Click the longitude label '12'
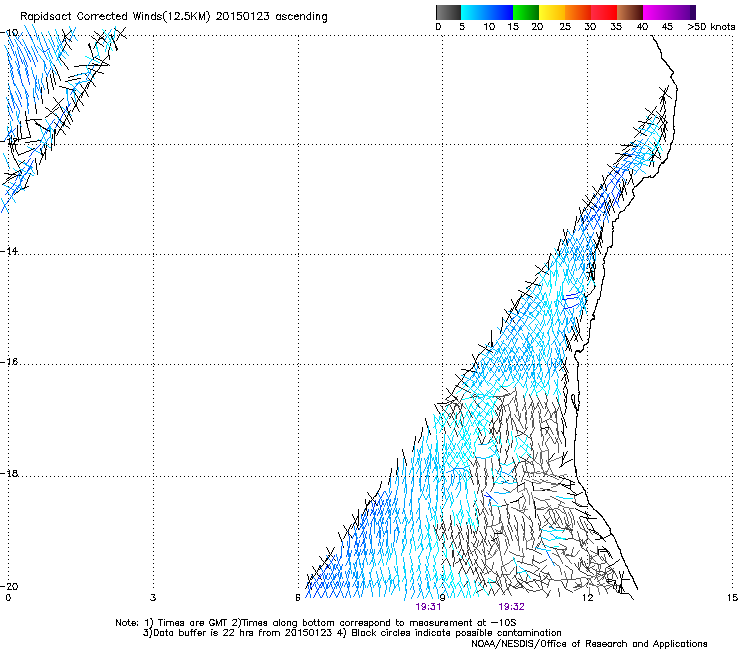 coord(587,598)
